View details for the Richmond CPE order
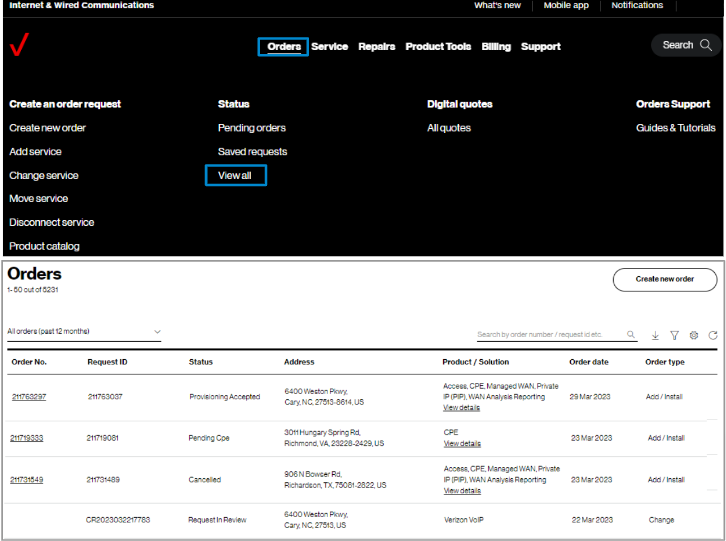726x541 pixels. [462, 444]
